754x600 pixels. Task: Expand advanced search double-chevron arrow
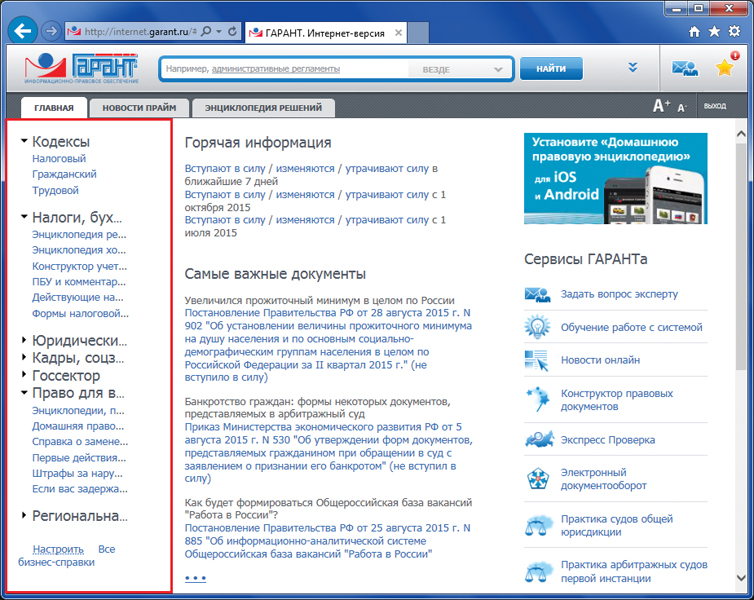pyautogui.click(x=632, y=68)
